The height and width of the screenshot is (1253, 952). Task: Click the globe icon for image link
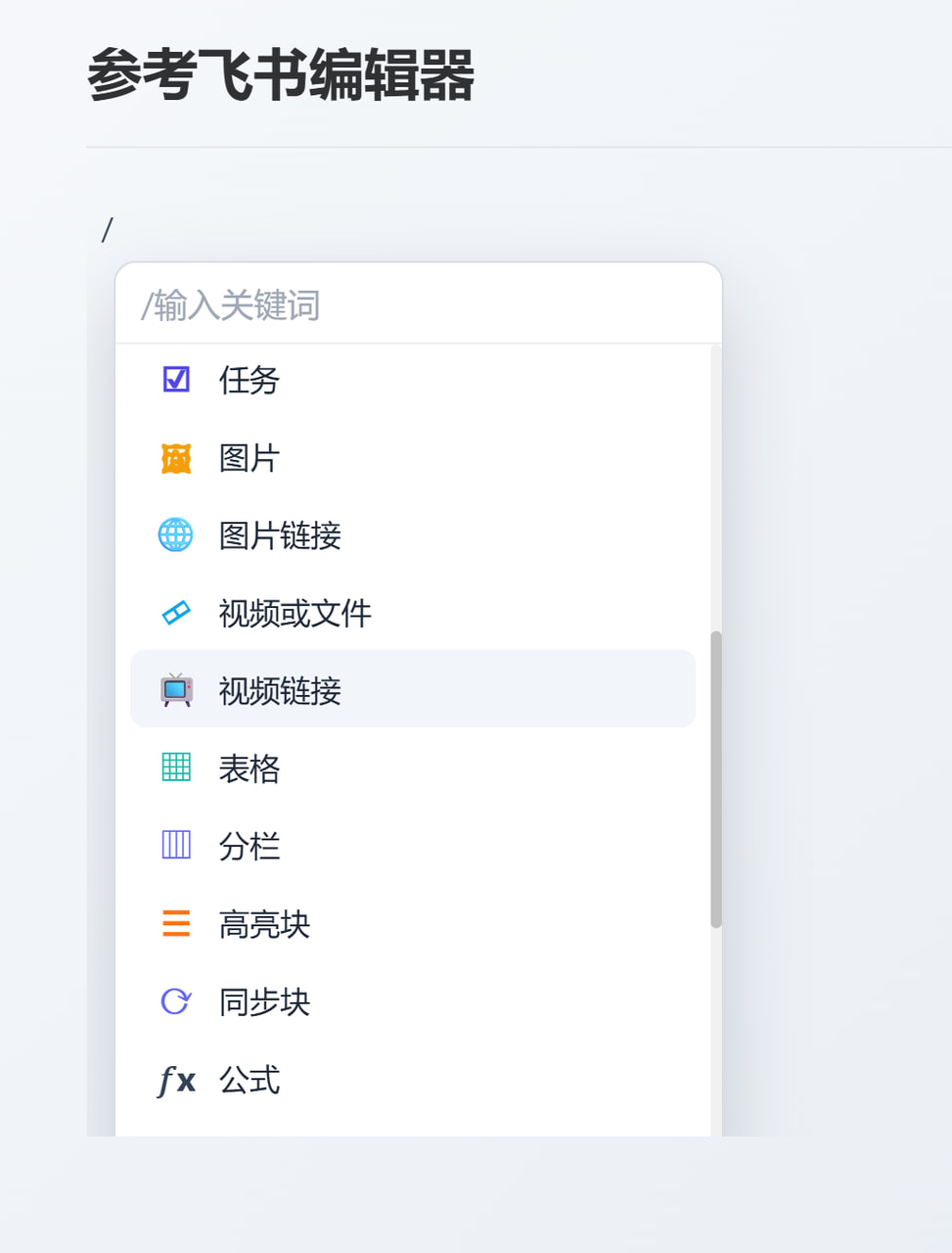tap(176, 534)
